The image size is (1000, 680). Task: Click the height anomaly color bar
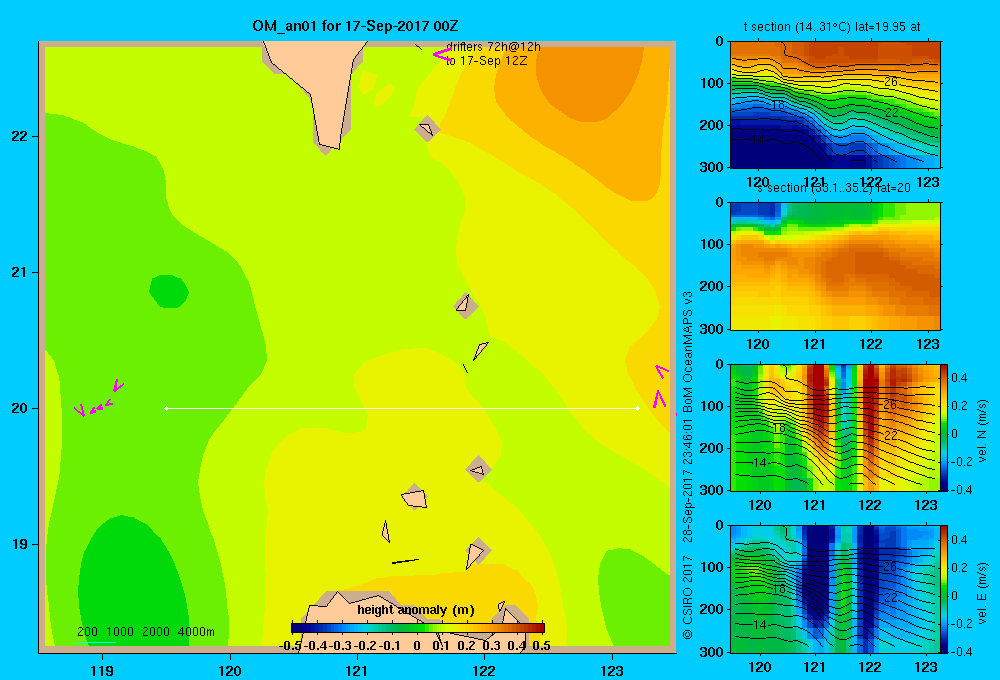click(418, 628)
